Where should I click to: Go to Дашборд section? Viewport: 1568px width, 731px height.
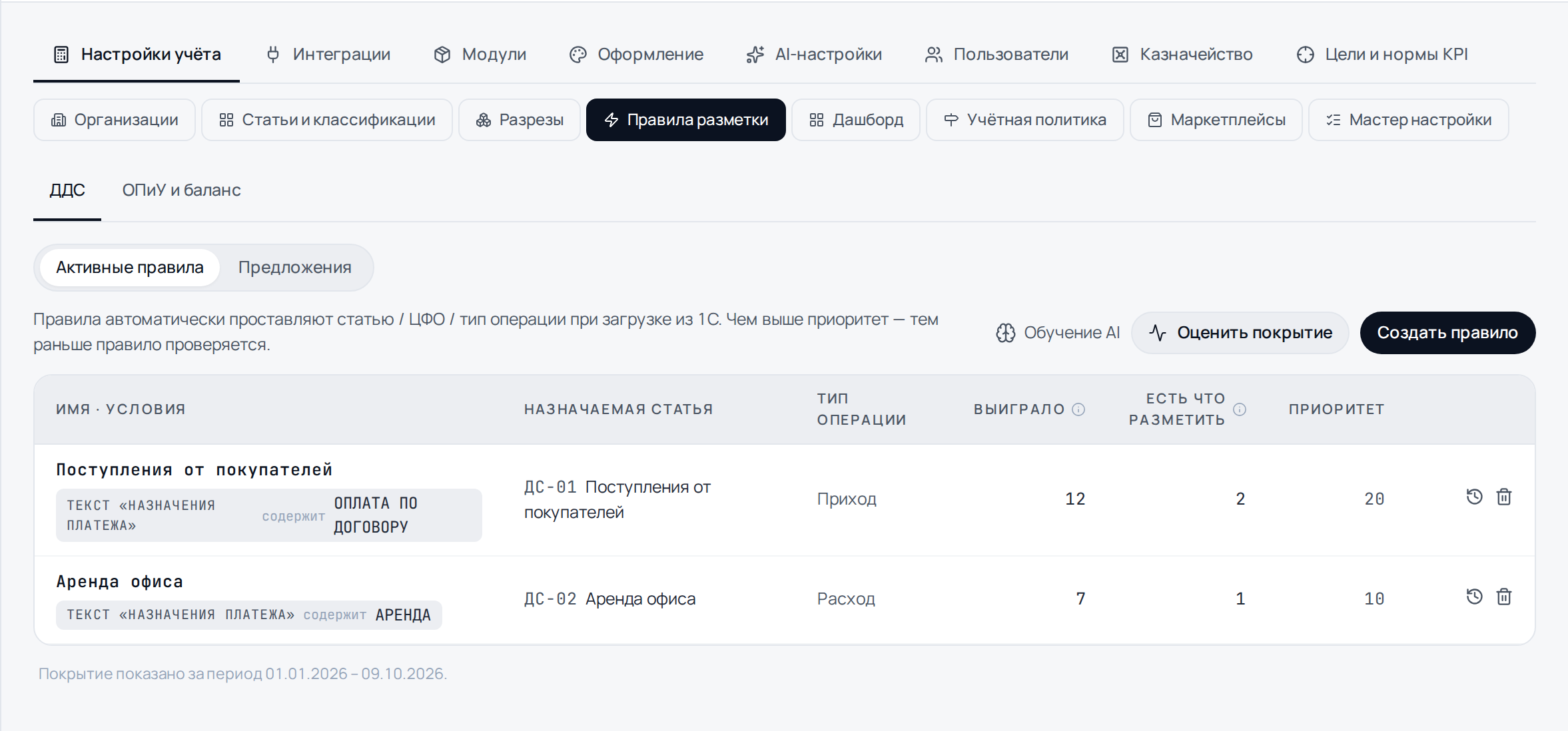[x=856, y=120]
